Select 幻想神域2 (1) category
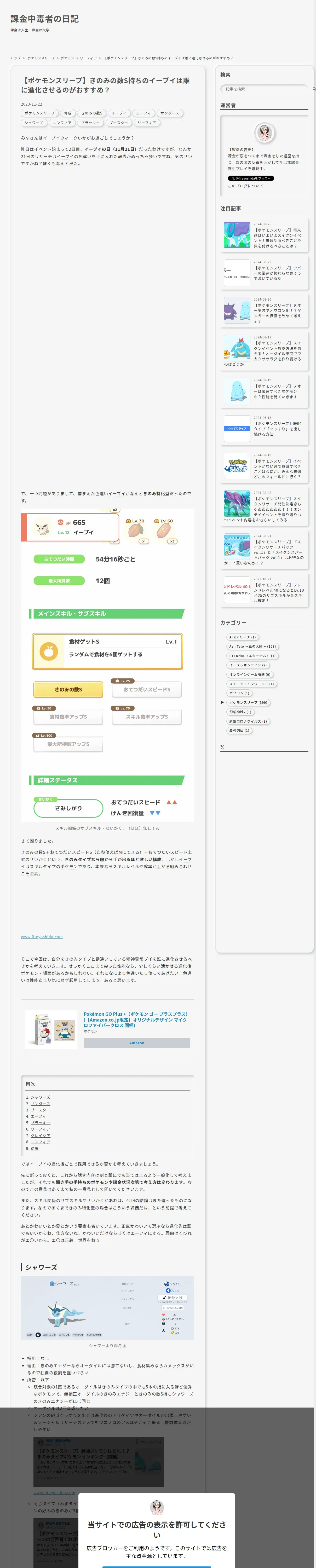This screenshot has width=316, height=1568. pyautogui.click(x=240, y=712)
